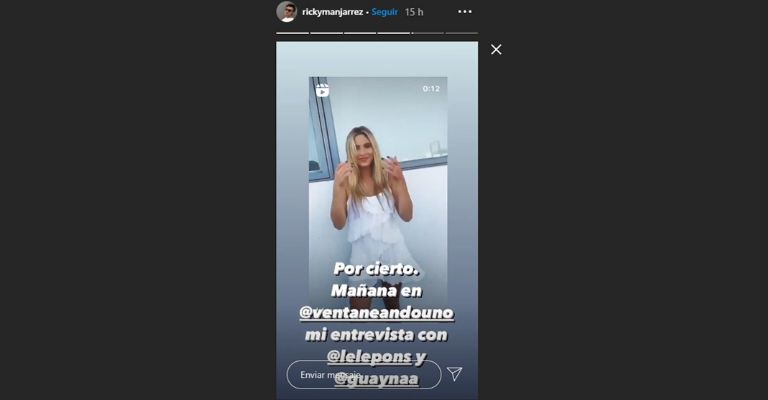Jump to the fourth story progress segment

coord(394,33)
